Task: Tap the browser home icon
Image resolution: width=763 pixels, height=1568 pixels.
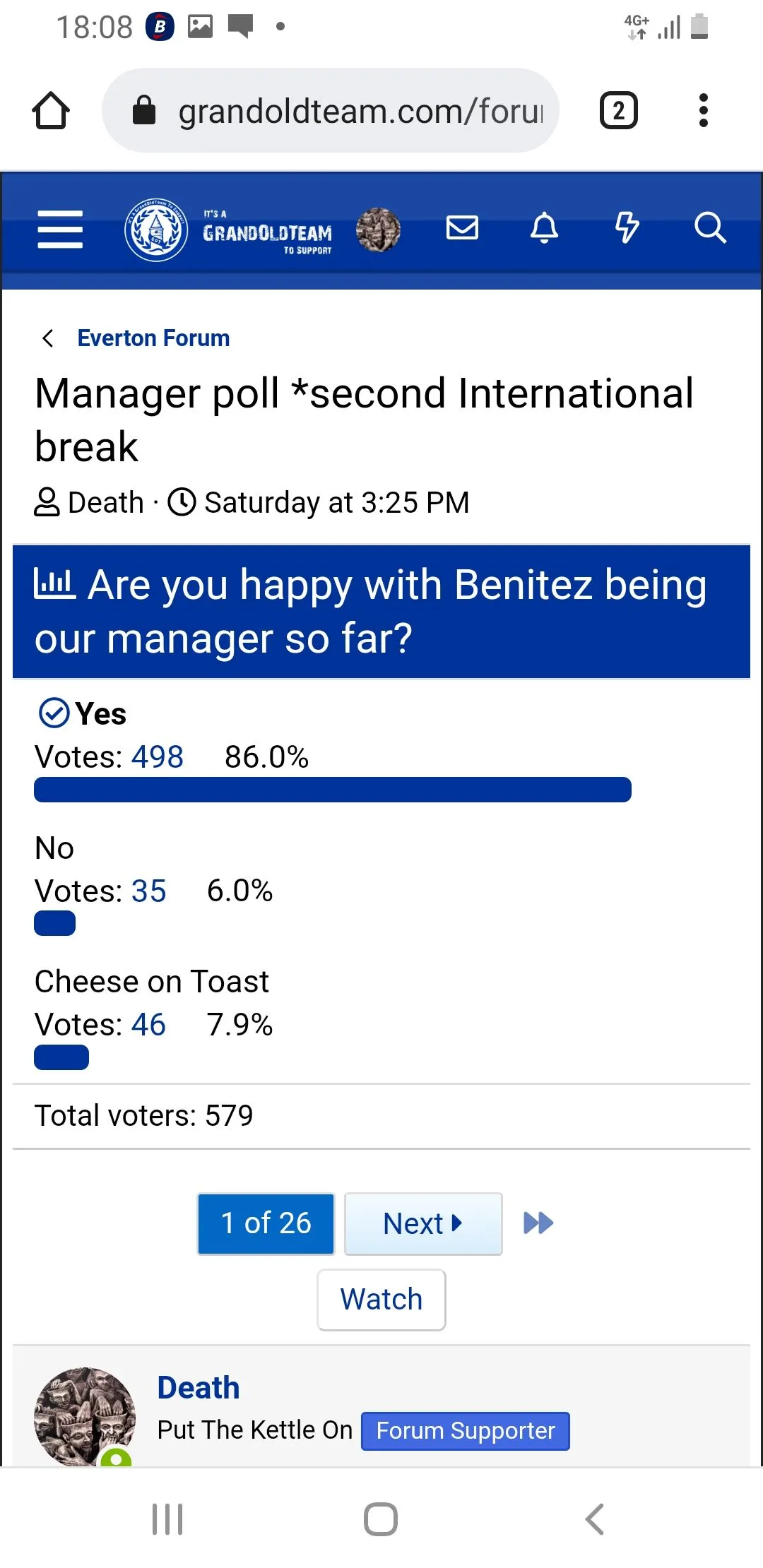Action: [51, 111]
